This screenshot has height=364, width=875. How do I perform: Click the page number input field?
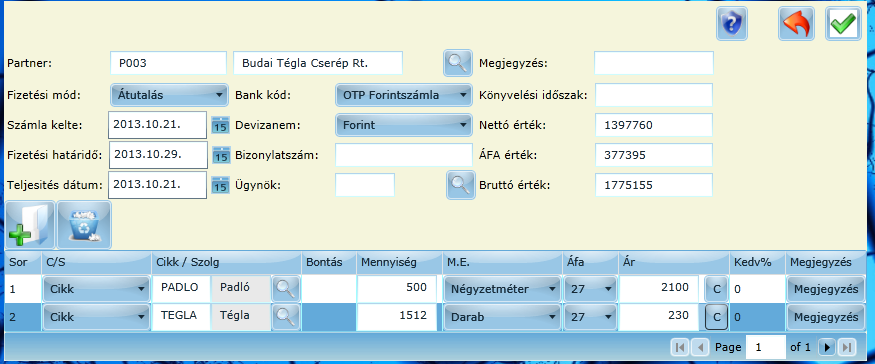click(766, 347)
